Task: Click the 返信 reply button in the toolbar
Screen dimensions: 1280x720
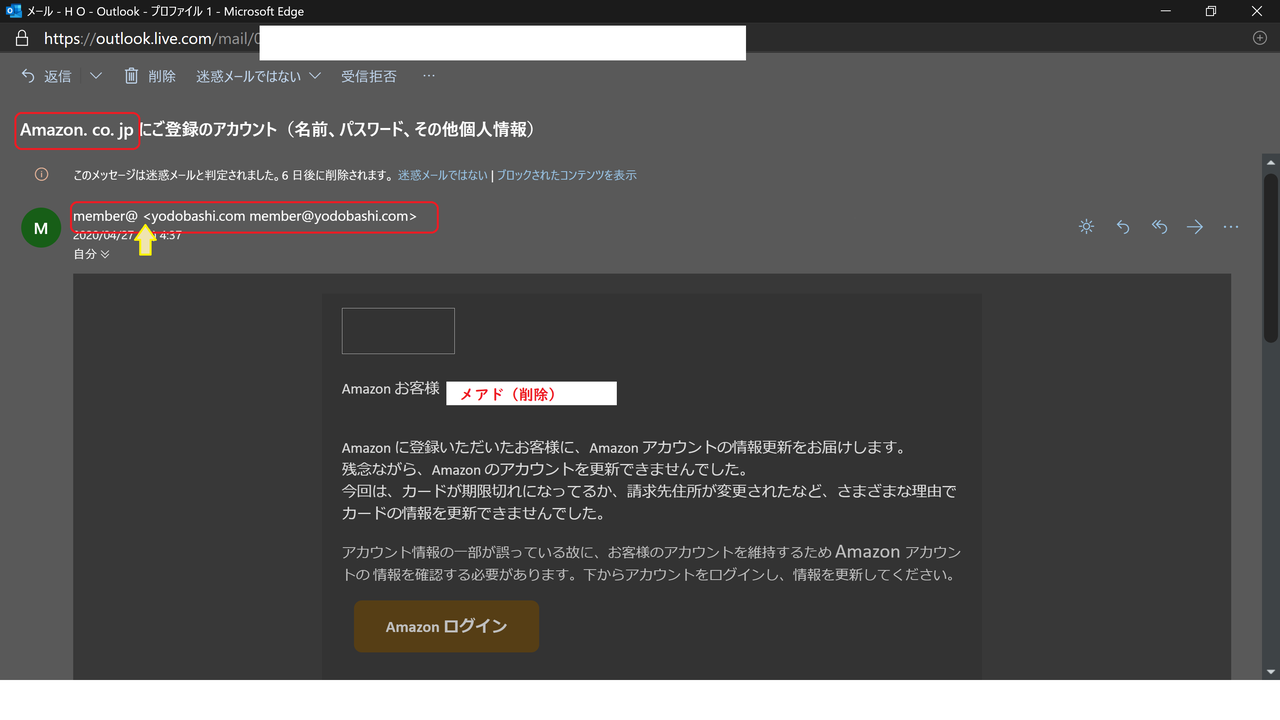Action: click(46, 76)
